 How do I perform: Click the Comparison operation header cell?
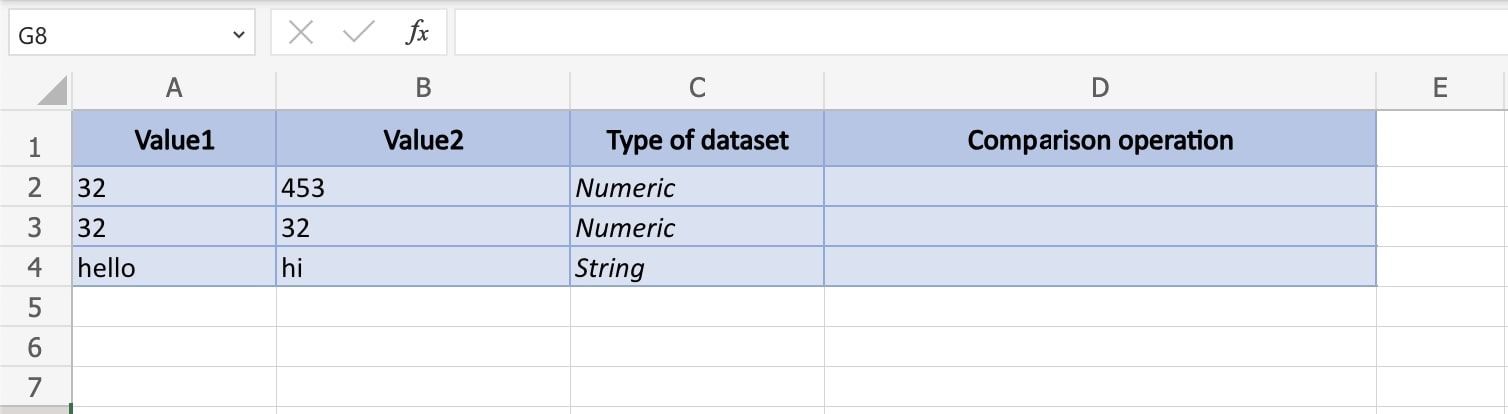pyautogui.click(x=1100, y=140)
